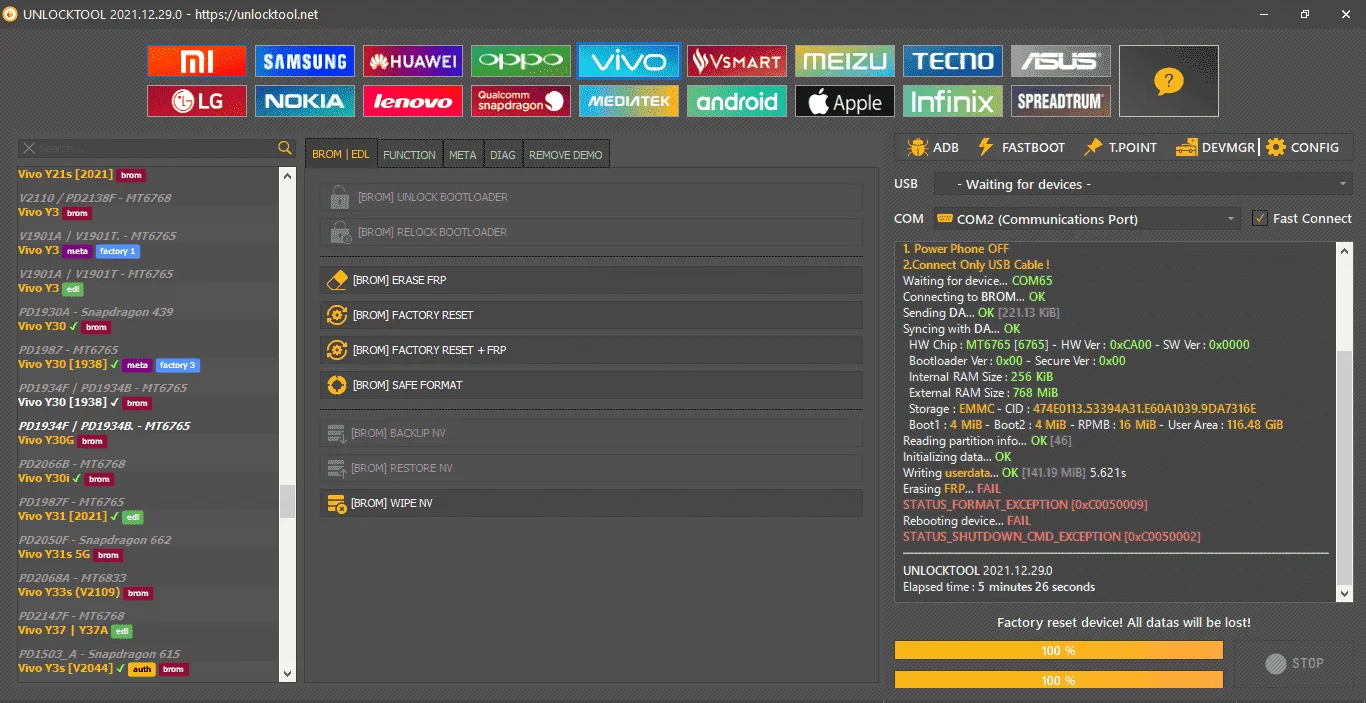Select the OPPO brand tile

coord(520,61)
